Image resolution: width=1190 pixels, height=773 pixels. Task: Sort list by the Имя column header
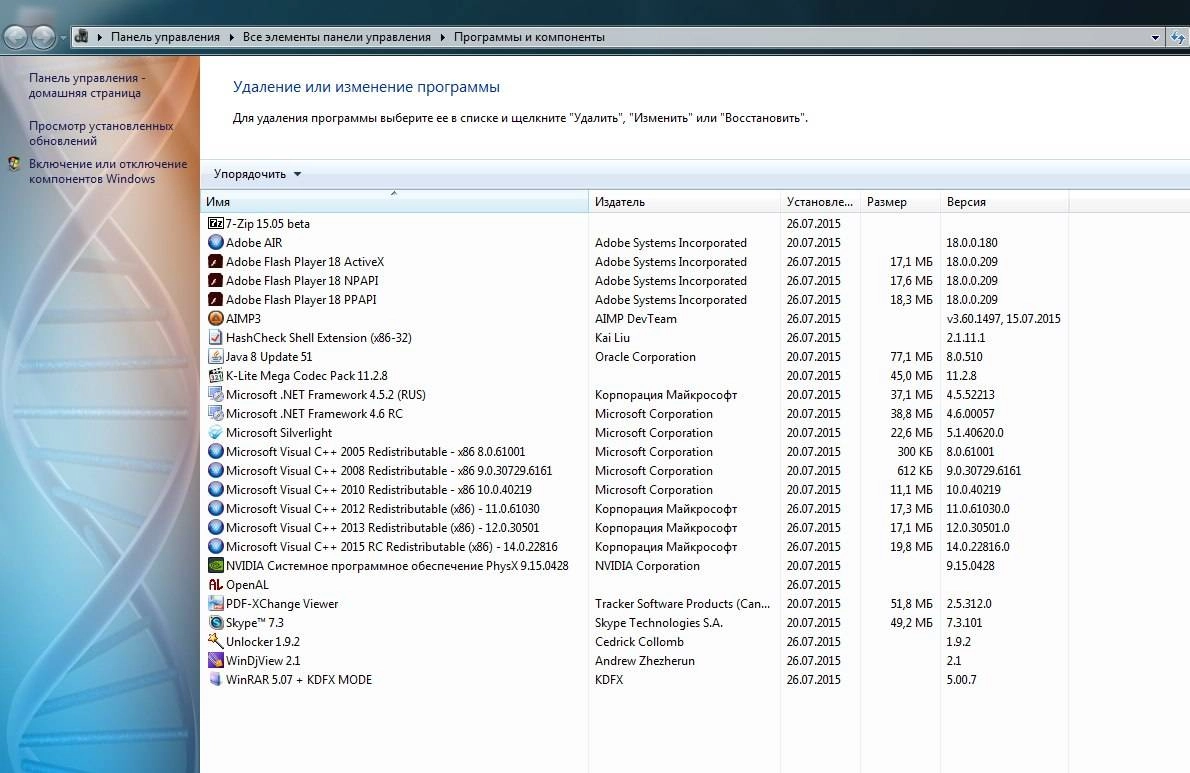[394, 202]
